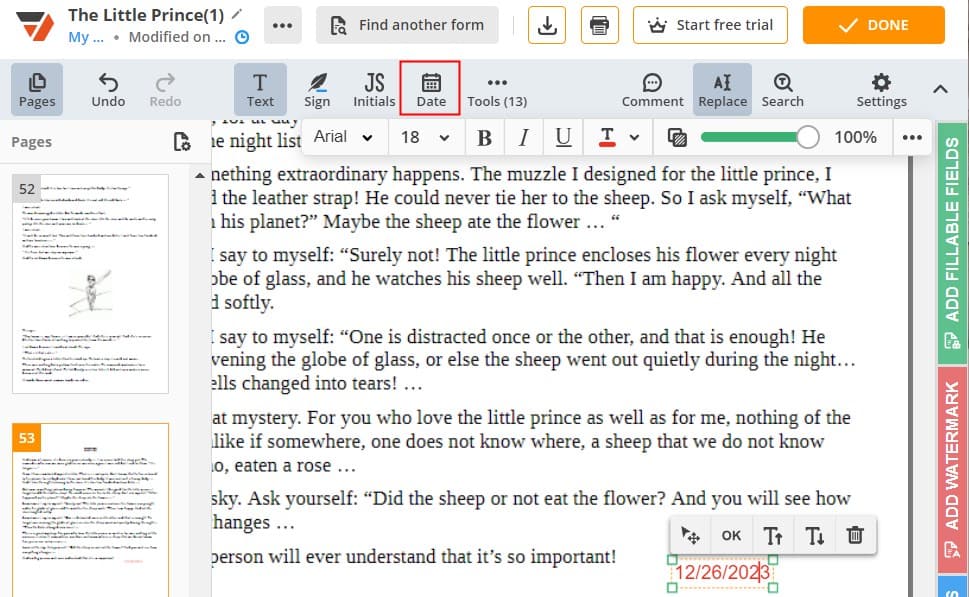Click the DONE button
This screenshot has width=969, height=597.
(x=873, y=25)
